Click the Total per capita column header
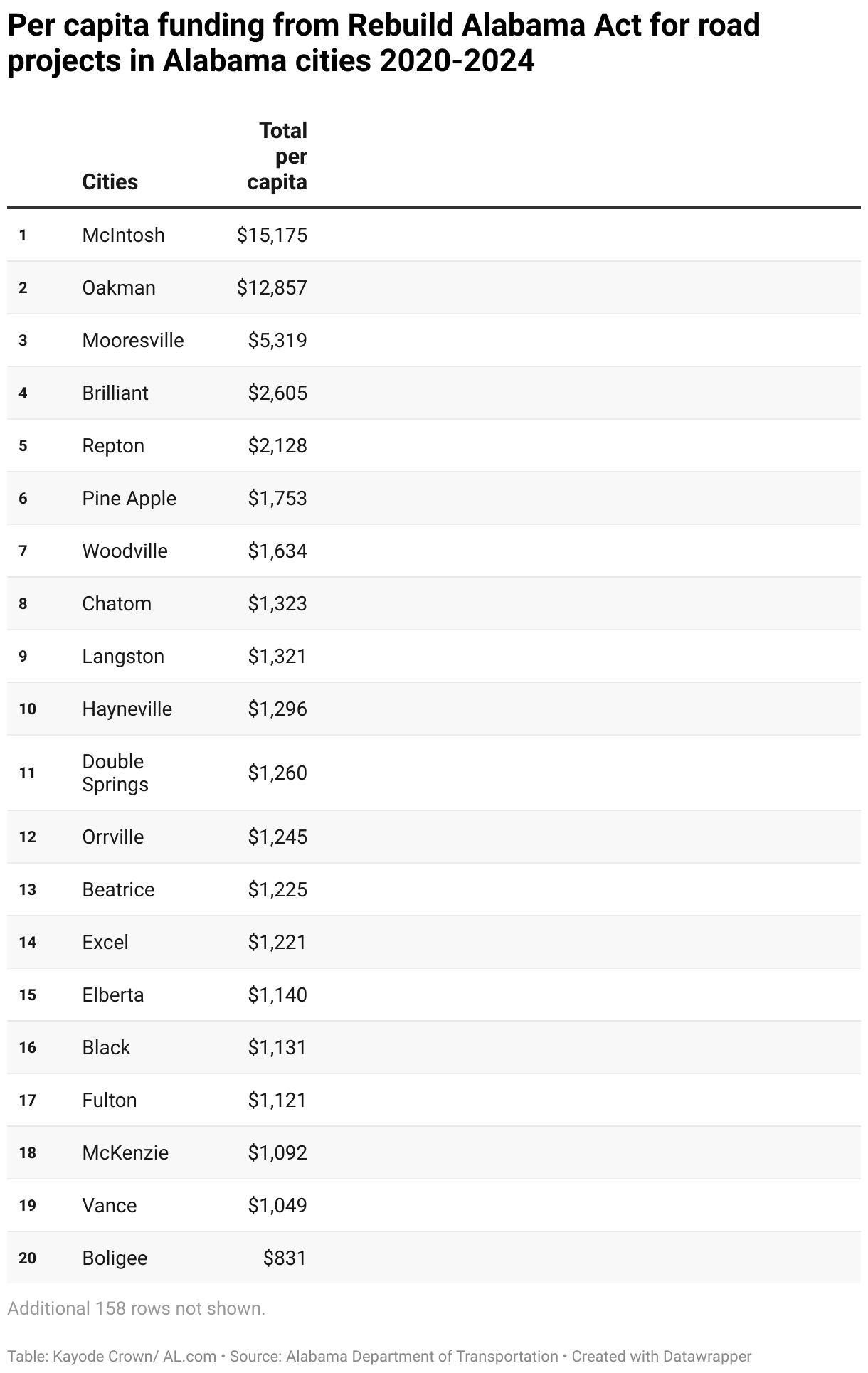The width and height of the screenshot is (868, 1373). click(277, 157)
